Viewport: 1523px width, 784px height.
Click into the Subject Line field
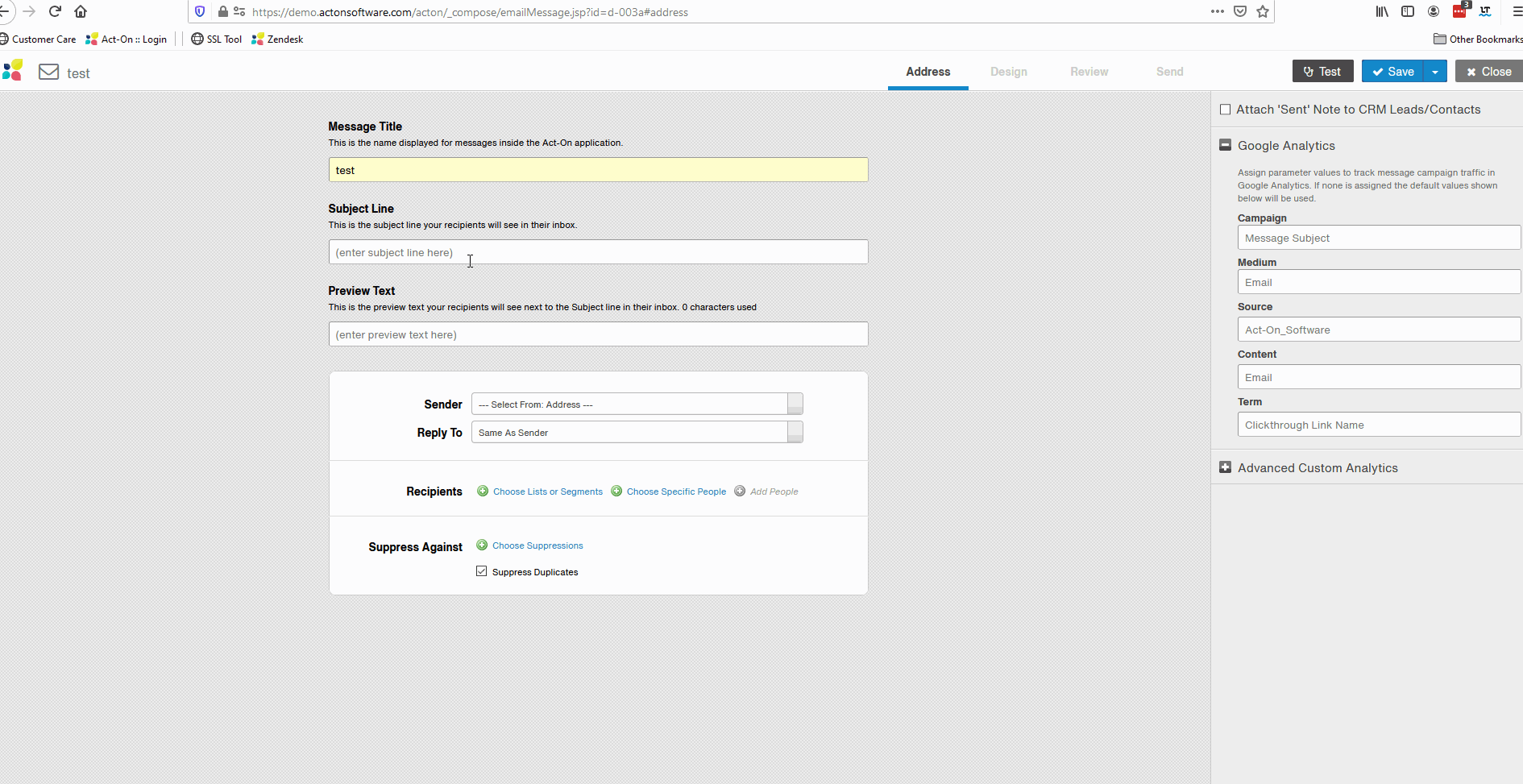(x=598, y=252)
